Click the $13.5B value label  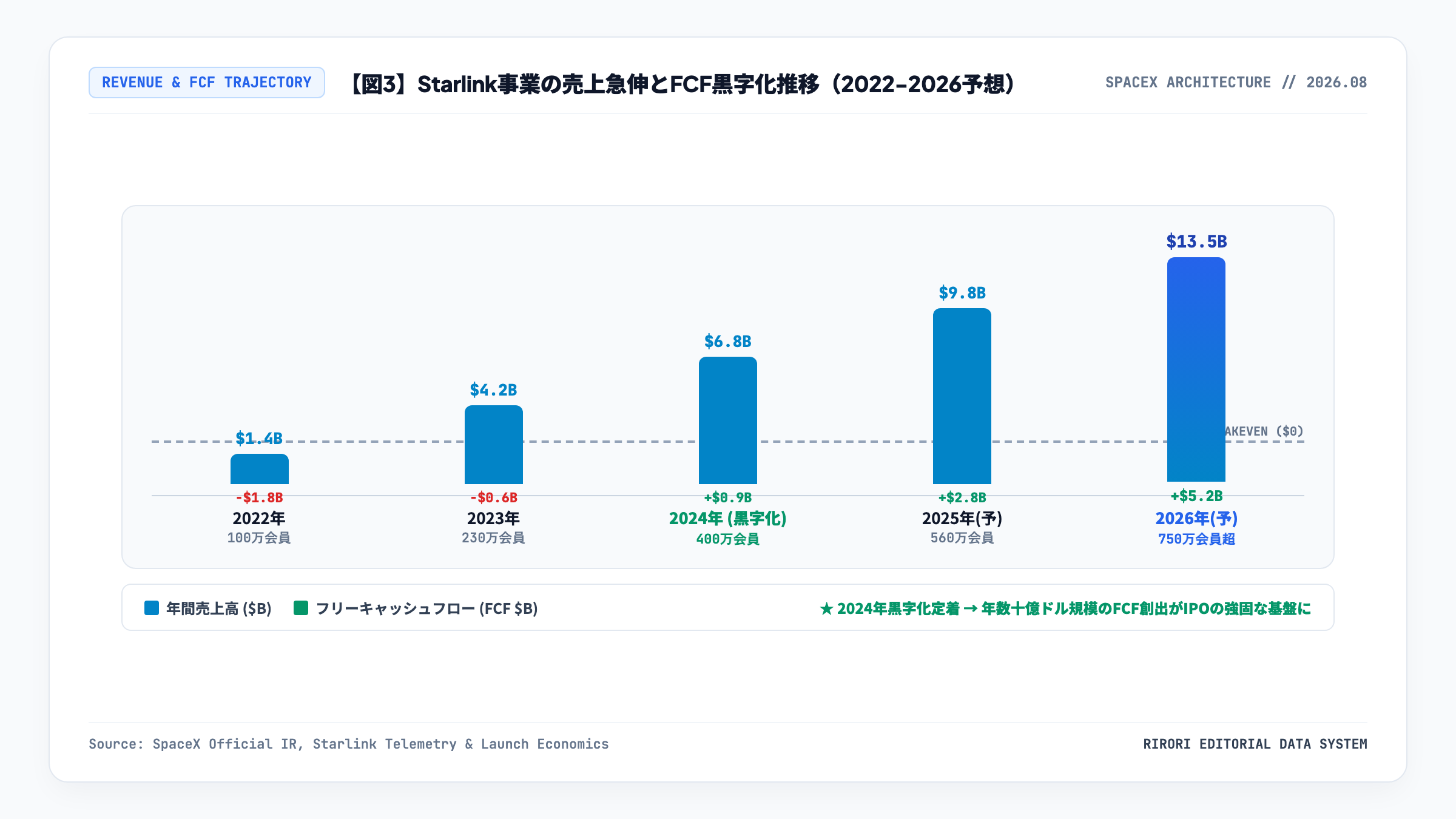pos(1196,241)
